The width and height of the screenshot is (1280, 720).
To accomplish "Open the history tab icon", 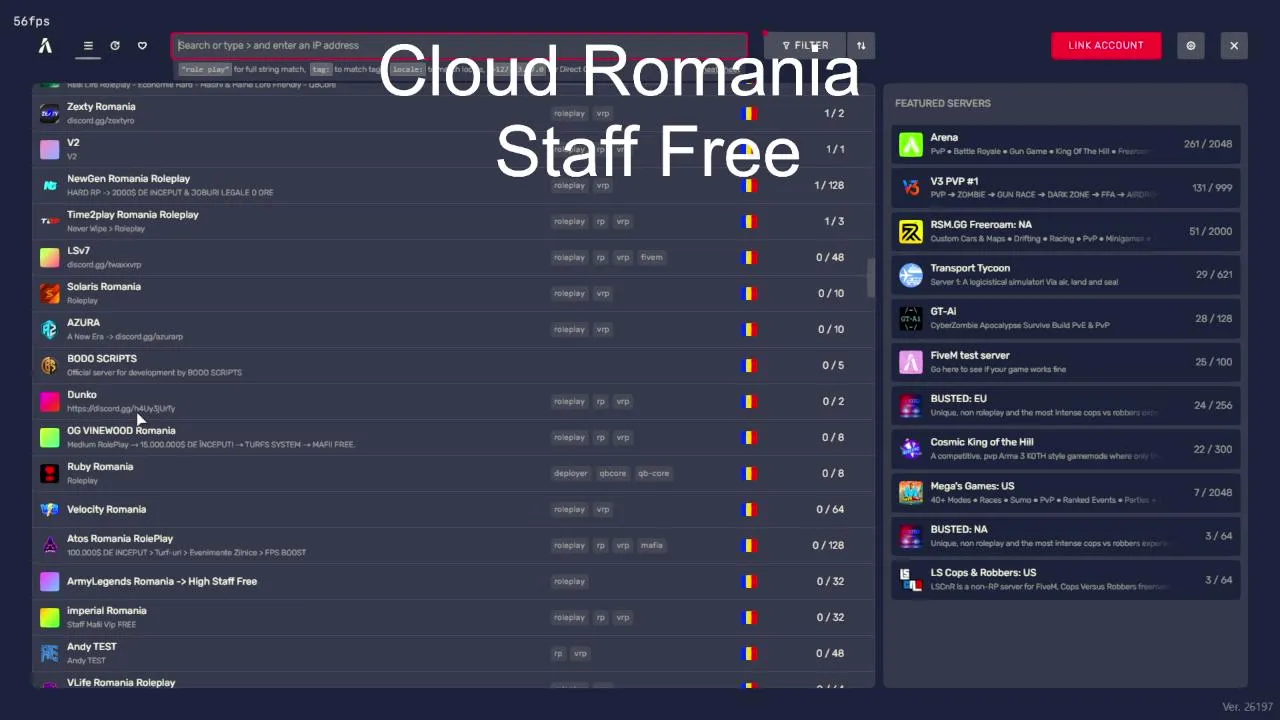I will [x=115, y=46].
